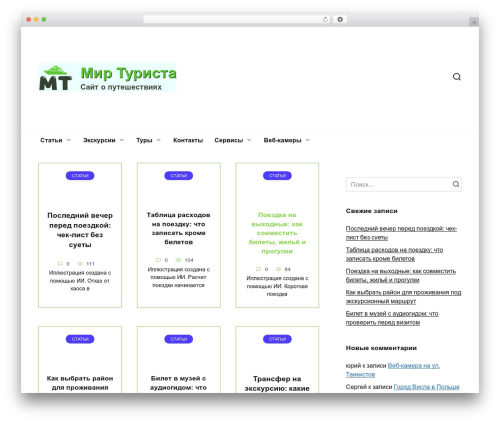
Task: Open sidebar link Билет в музей с аудиогидом
Action: tap(392, 318)
